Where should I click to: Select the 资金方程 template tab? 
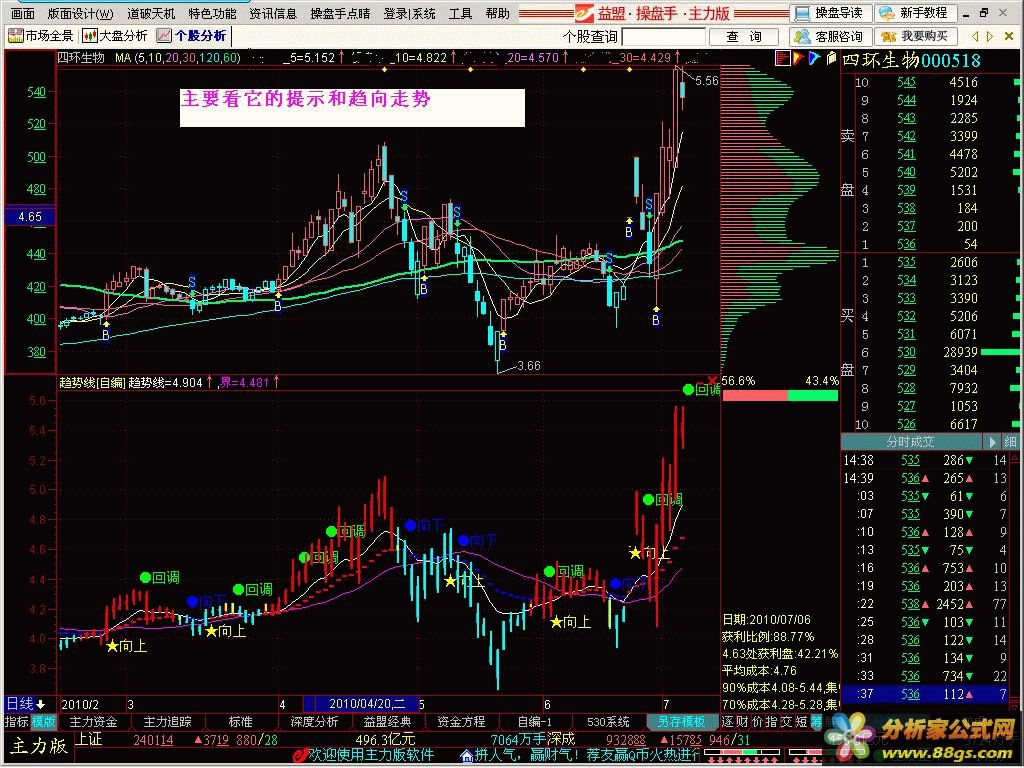pos(462,722)
